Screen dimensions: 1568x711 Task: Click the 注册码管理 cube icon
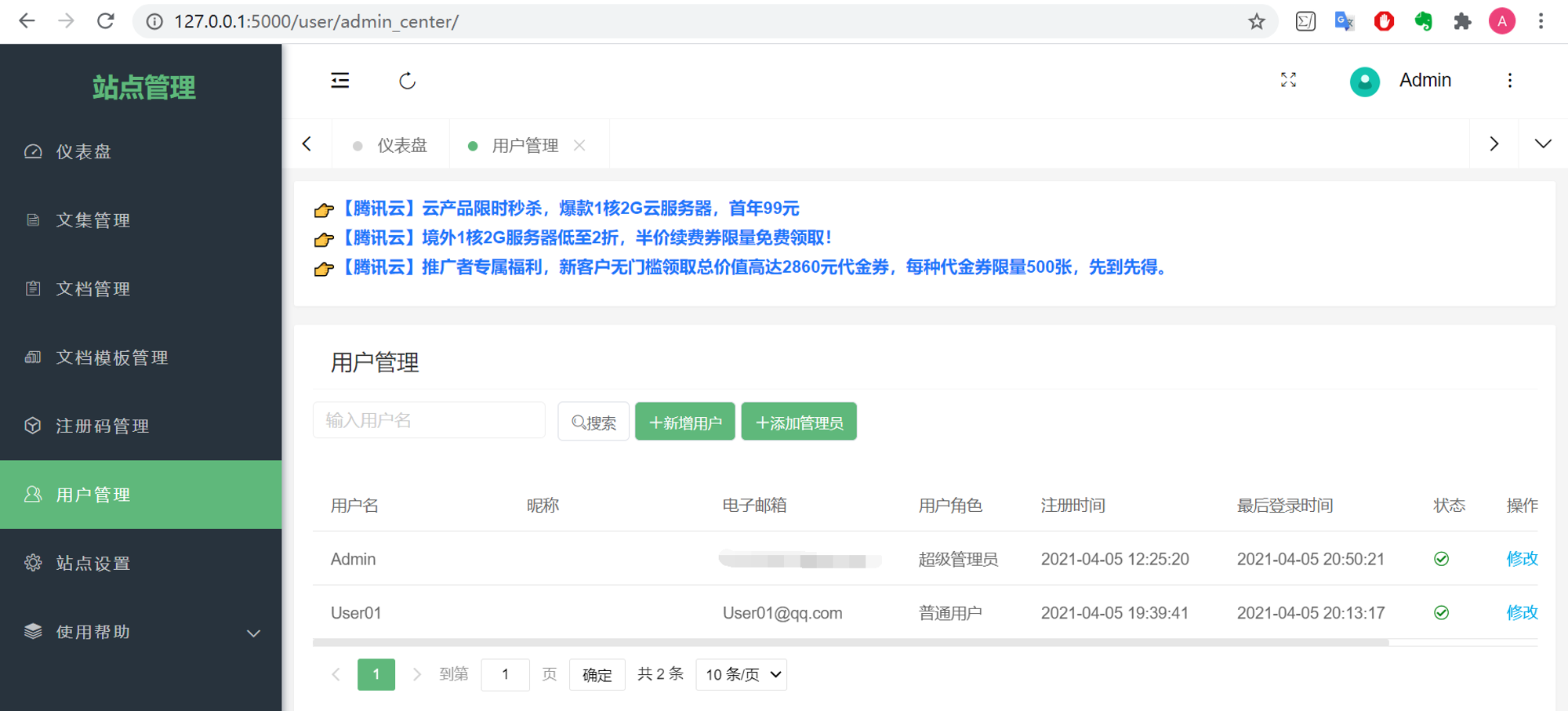pos(33,426)
